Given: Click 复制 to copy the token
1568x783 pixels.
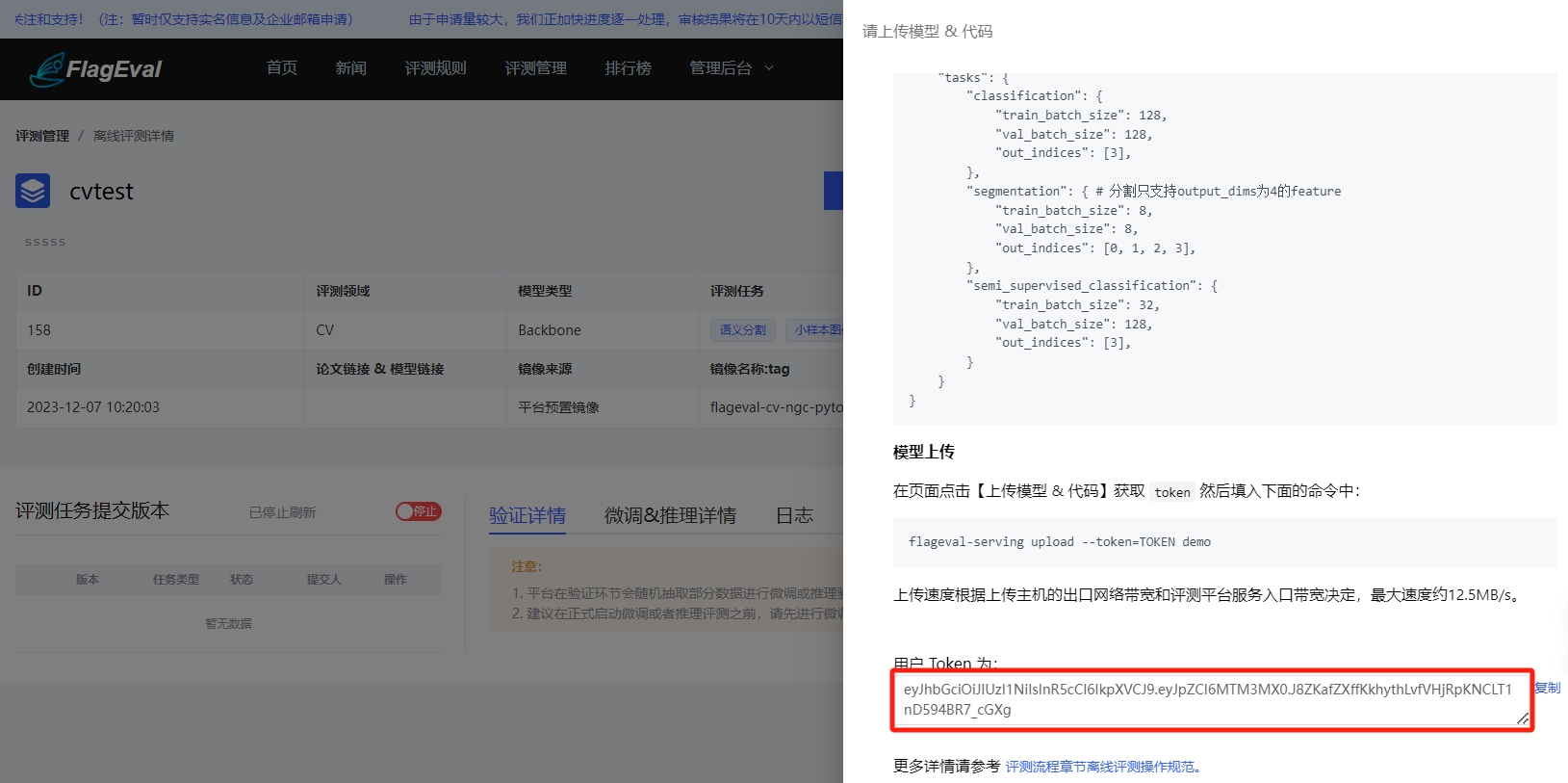Looking at the screenshot, I should click(x=1547, y=688).
